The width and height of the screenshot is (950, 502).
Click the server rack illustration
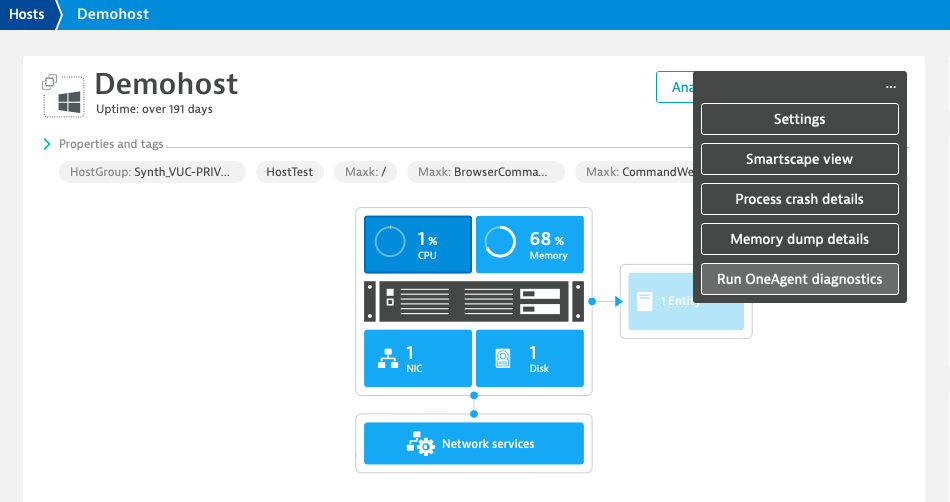[x=474, y=301]
